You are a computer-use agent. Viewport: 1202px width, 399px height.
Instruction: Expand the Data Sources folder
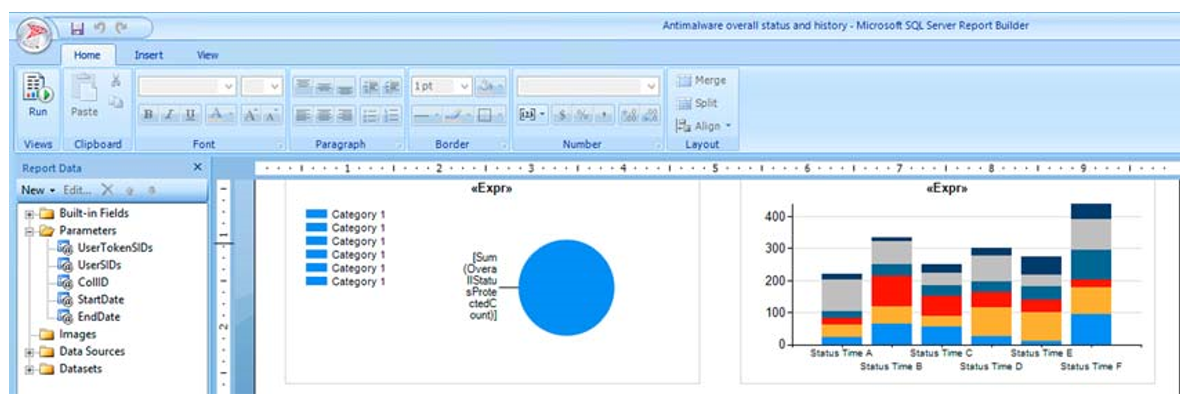pos(30,352)
